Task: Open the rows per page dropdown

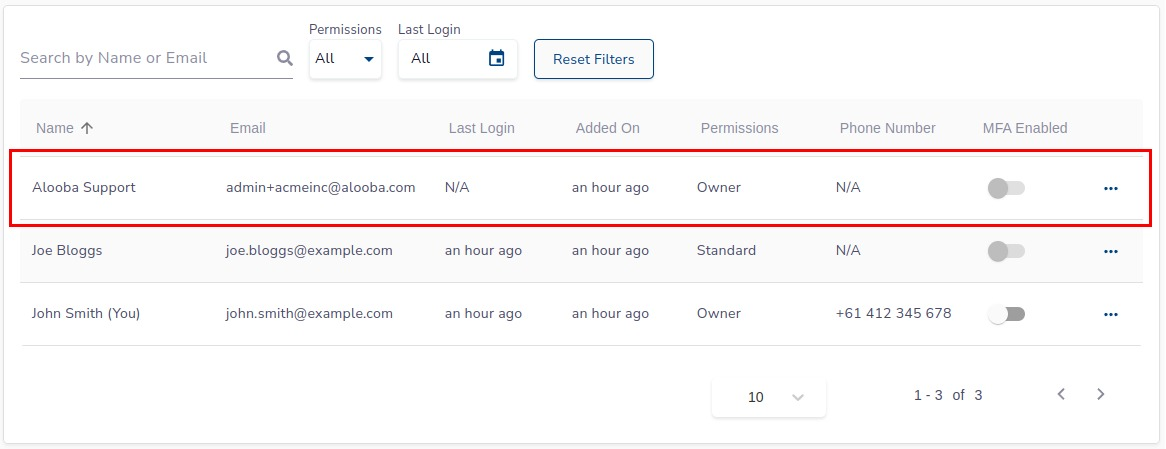Action: tap(769, 397)
